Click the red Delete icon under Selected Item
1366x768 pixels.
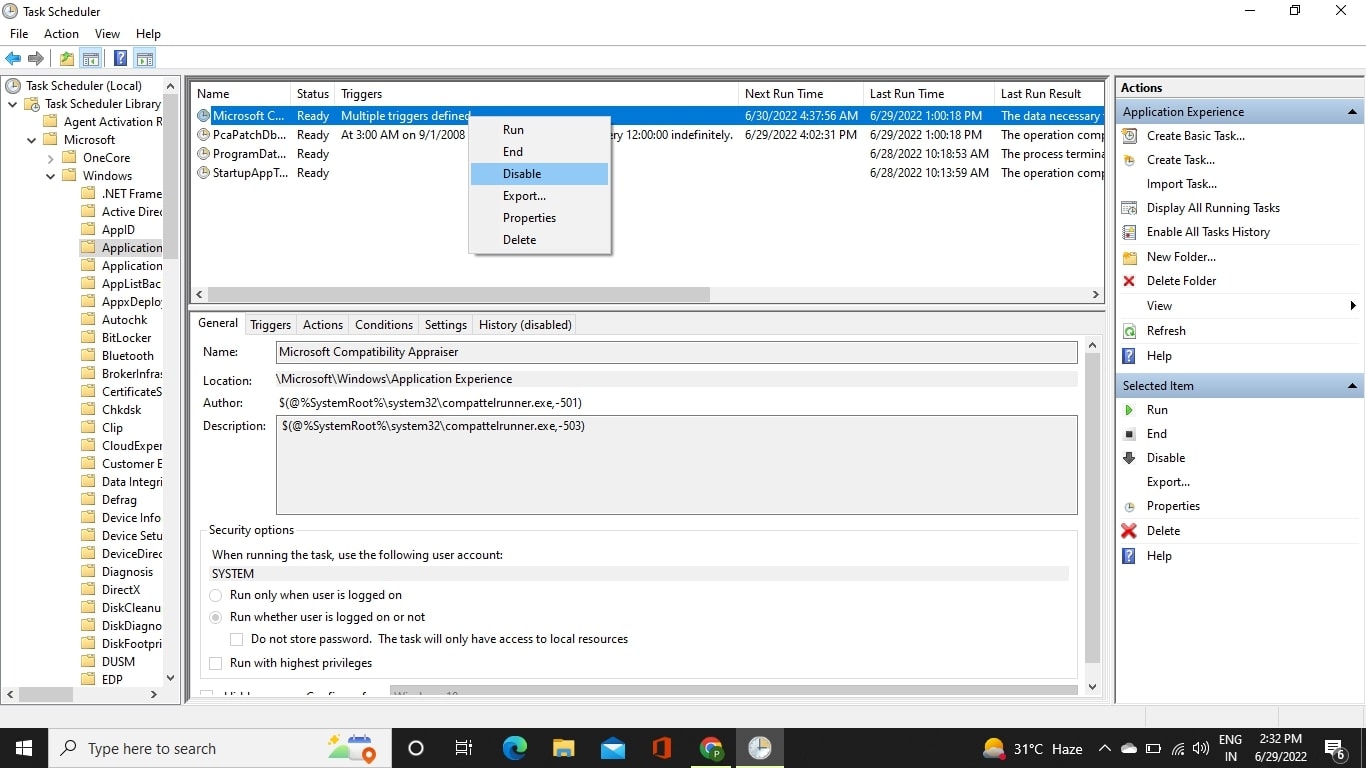[x=1130, y=531]
